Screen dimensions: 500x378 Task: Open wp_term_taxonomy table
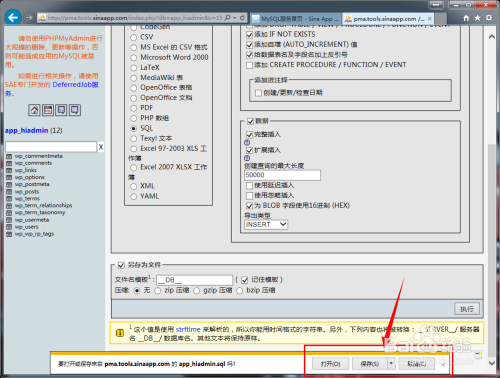coord(40,212)
